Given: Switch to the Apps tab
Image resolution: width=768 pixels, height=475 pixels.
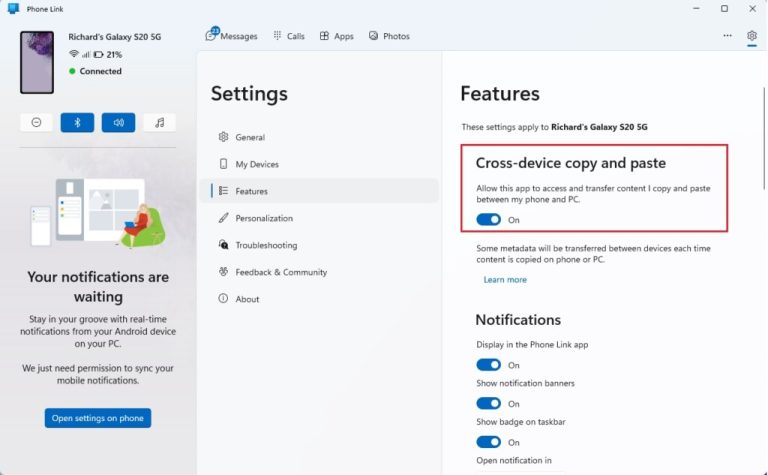Looking at the screenshot, I should [x=336, y=36].
